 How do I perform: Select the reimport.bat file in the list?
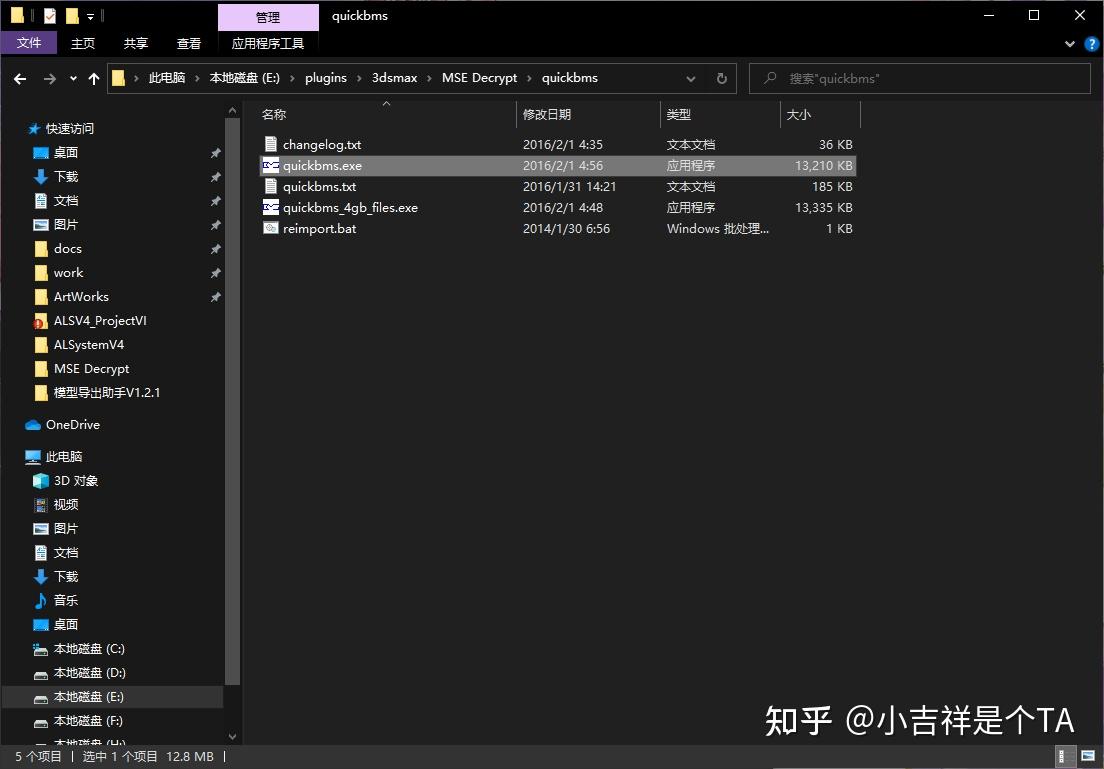[318, 228]
